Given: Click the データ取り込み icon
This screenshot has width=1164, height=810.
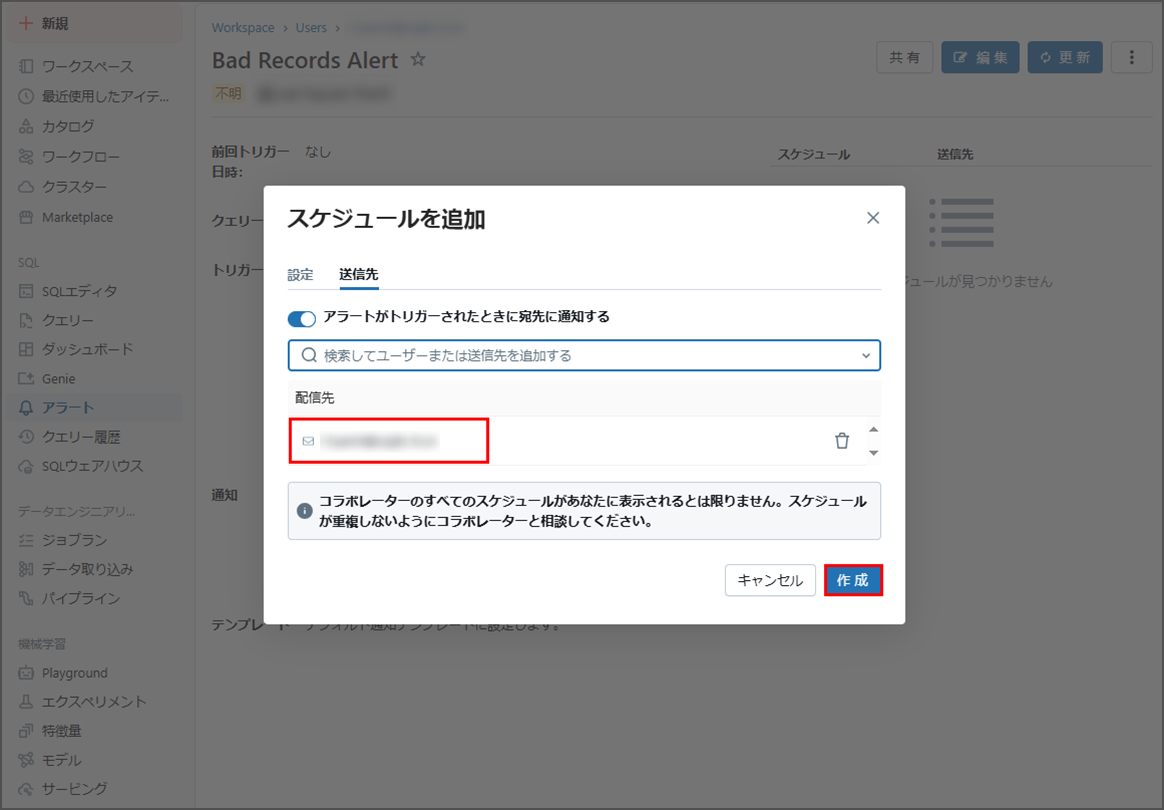Looking at the screenshot, I should (26, 569).
